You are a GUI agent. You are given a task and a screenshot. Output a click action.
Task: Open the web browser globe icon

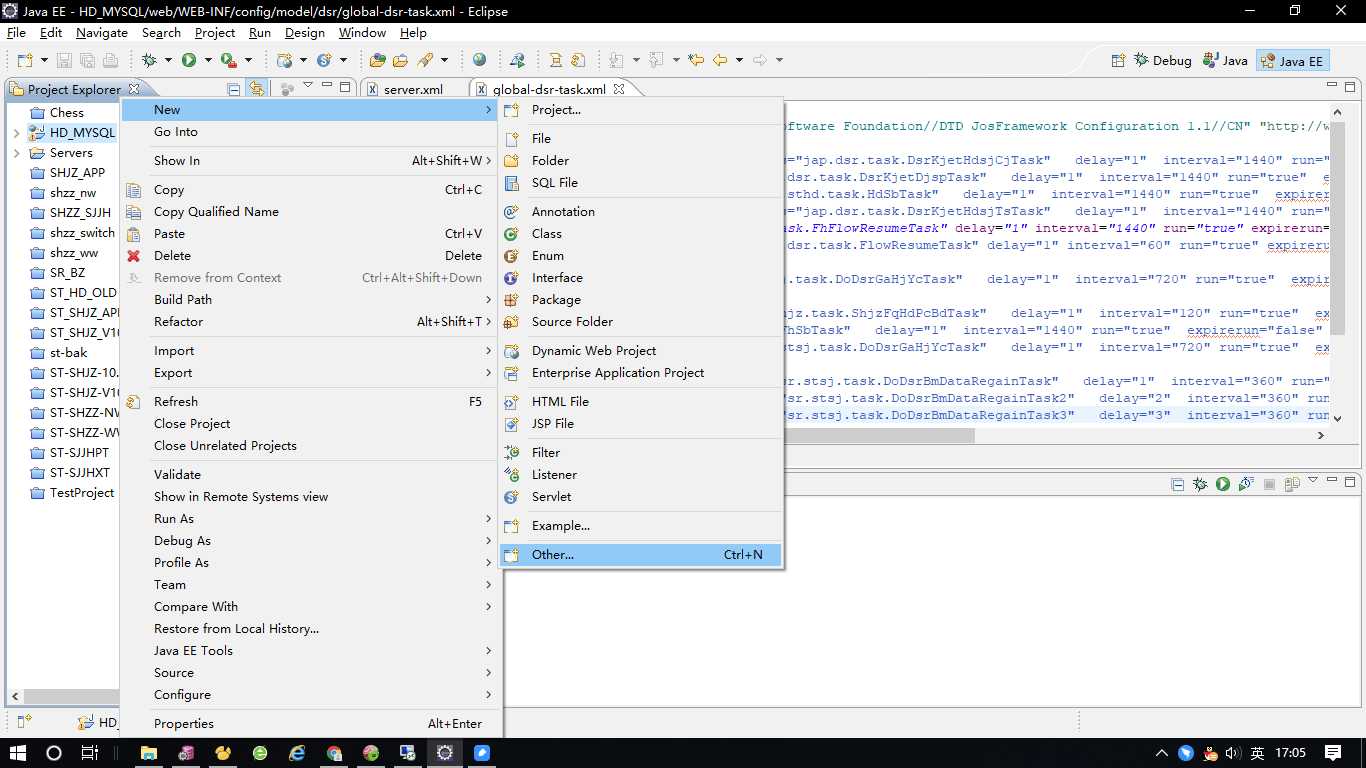pos(479,60)
